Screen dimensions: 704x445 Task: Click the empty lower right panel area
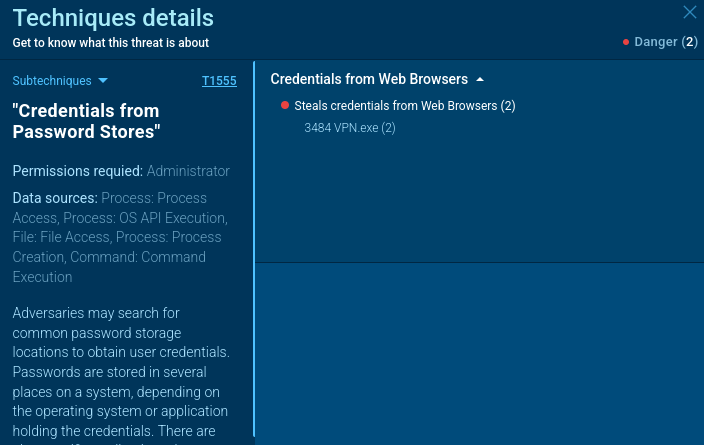478,350
